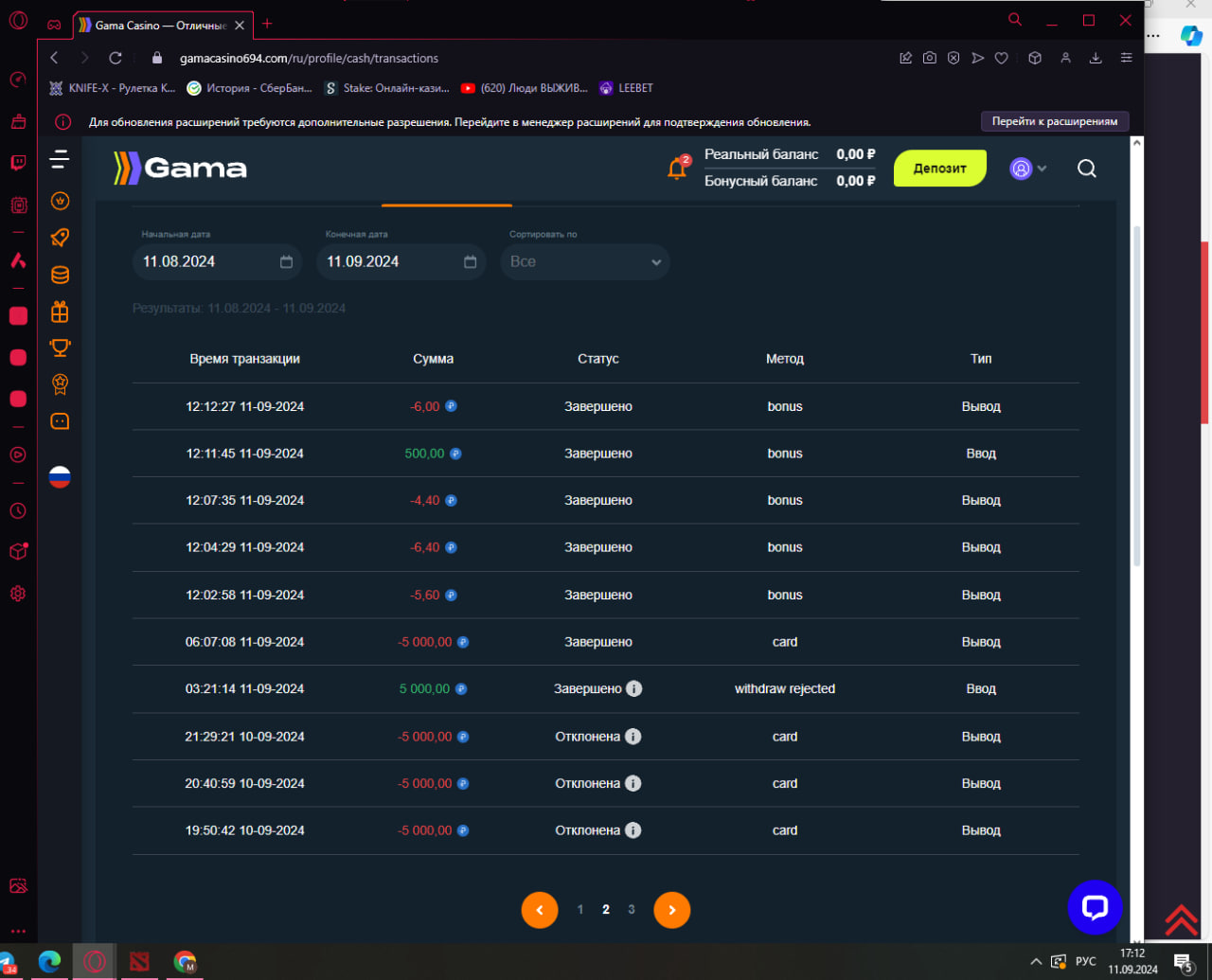1212x980 pixels.
Task: Open Microsoft Edge from the taskbar
Action: click(49, 962)
